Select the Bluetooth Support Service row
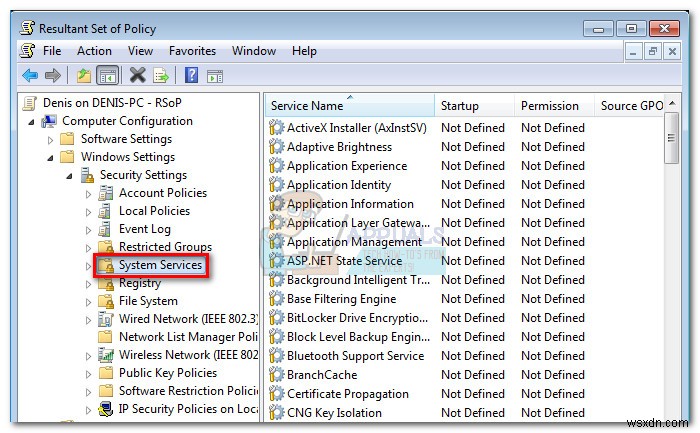The height and width of the screenshot is (433, 700). (355, 356)
